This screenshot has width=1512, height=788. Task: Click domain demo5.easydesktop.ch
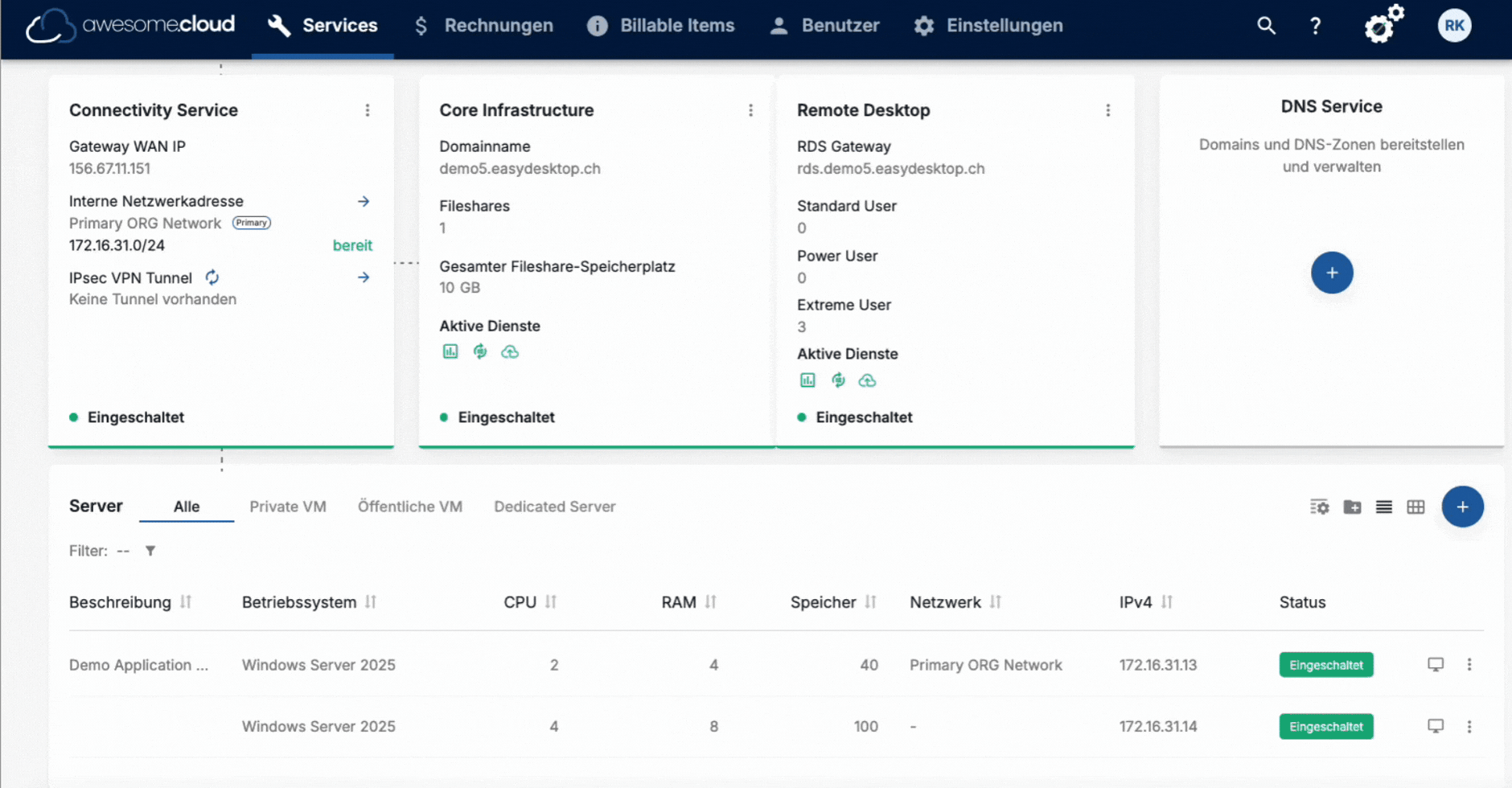pyautogui.click(x=520, y=169)
